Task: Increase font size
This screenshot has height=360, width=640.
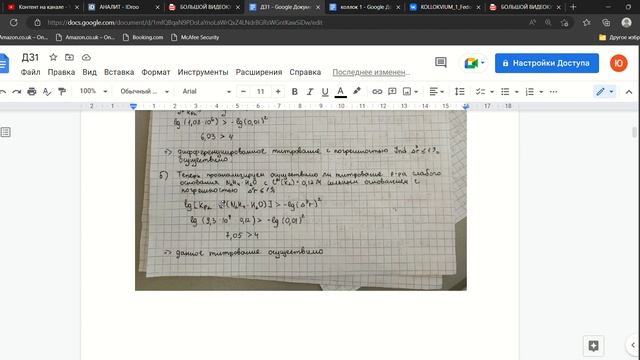Action: coord(278,92)
